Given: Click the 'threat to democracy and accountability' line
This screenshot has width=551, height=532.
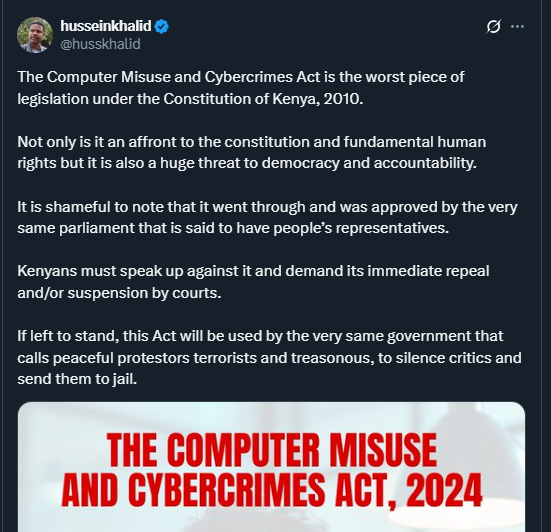Looking at the screenshot, I should tap(247, 163).
